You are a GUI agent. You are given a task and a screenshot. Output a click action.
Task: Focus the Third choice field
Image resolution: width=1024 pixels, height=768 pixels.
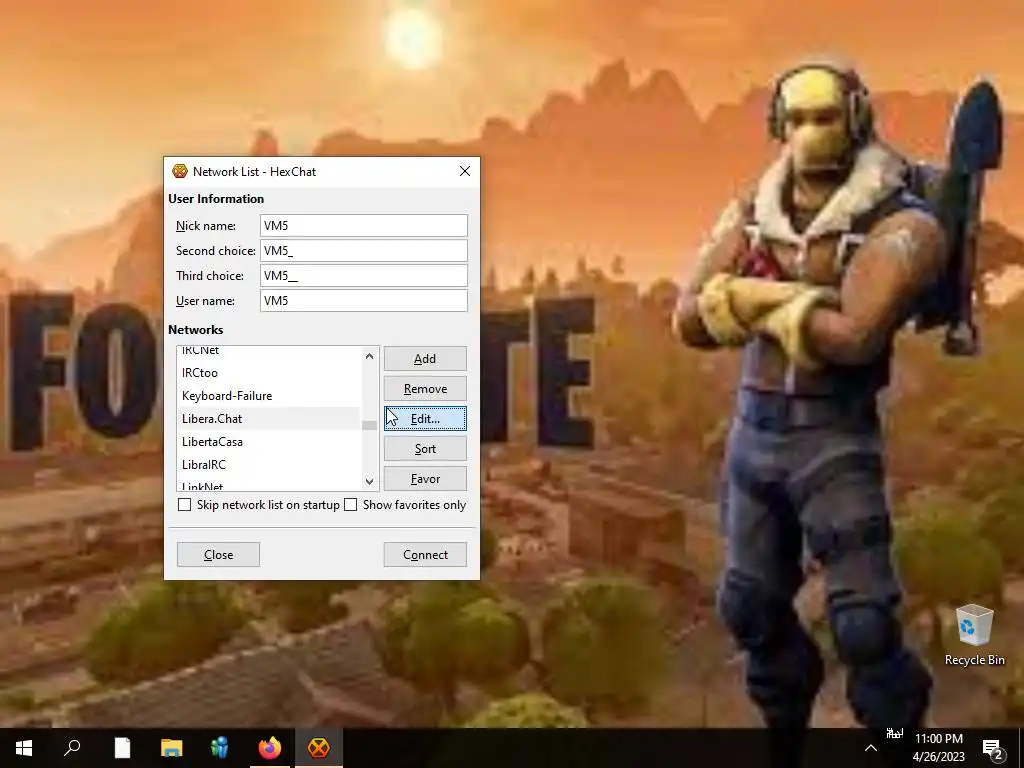pos(364,276)
